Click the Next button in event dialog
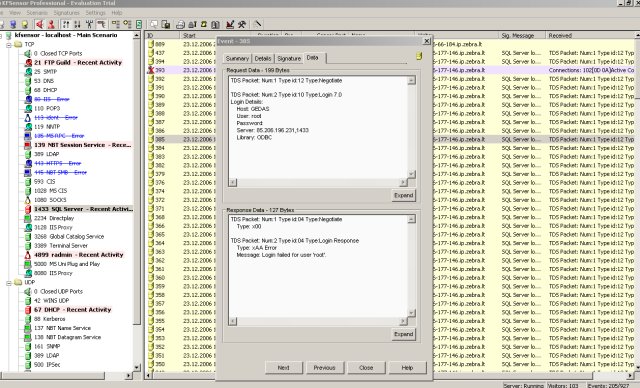Viewport: 640px width, 388px height. tap(284, 368)
